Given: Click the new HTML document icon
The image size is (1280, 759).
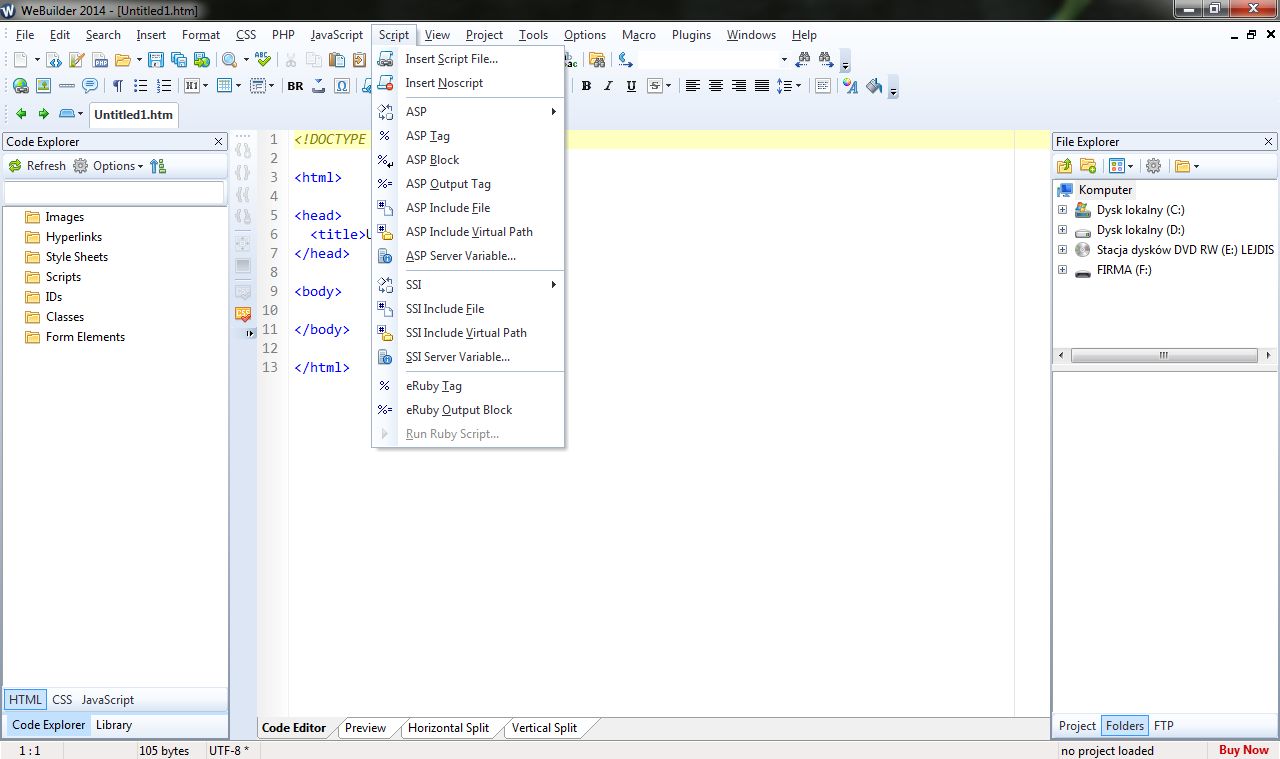Looking at the screenshot, I should [x=55, y=60].
